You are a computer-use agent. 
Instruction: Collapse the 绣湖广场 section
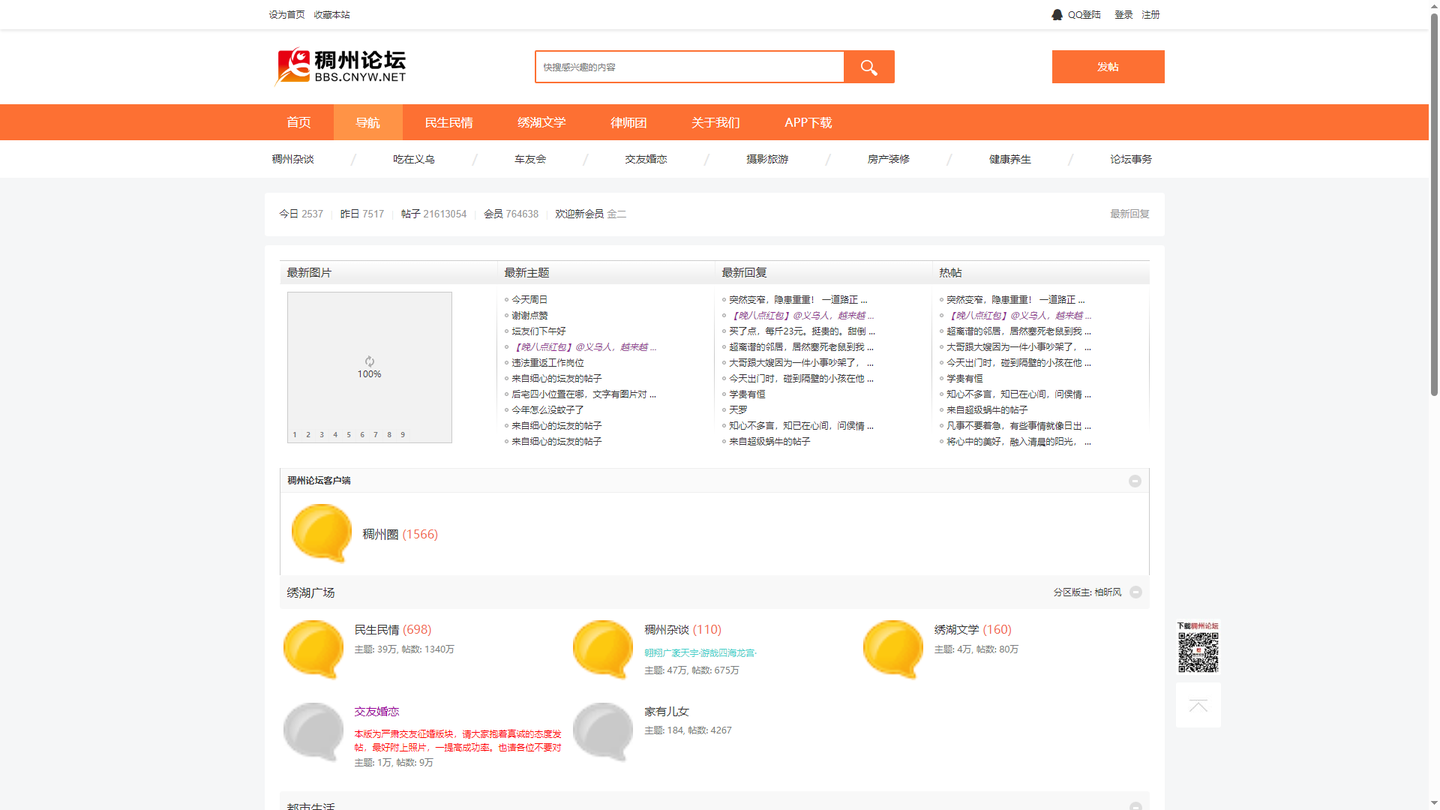click(1136, 592)
